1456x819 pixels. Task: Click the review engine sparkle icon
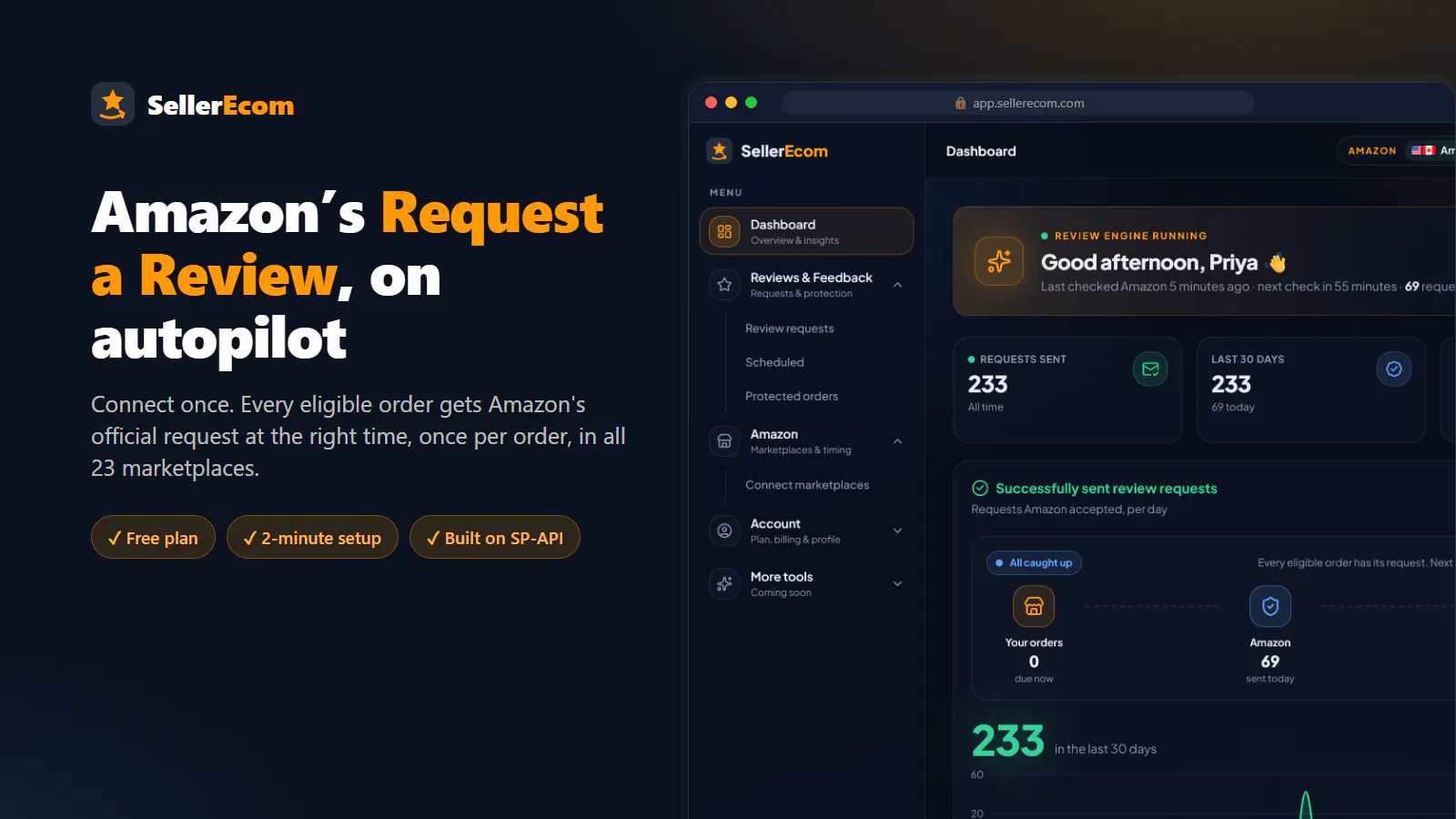(999, 261)
